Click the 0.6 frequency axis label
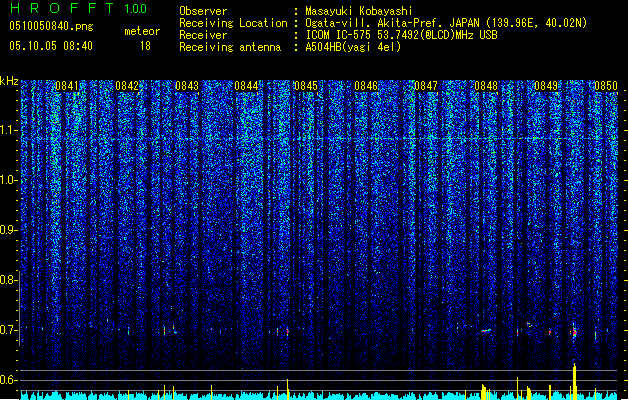The width and height of the screenshot is (629, 400). click(x=9, y=380)
